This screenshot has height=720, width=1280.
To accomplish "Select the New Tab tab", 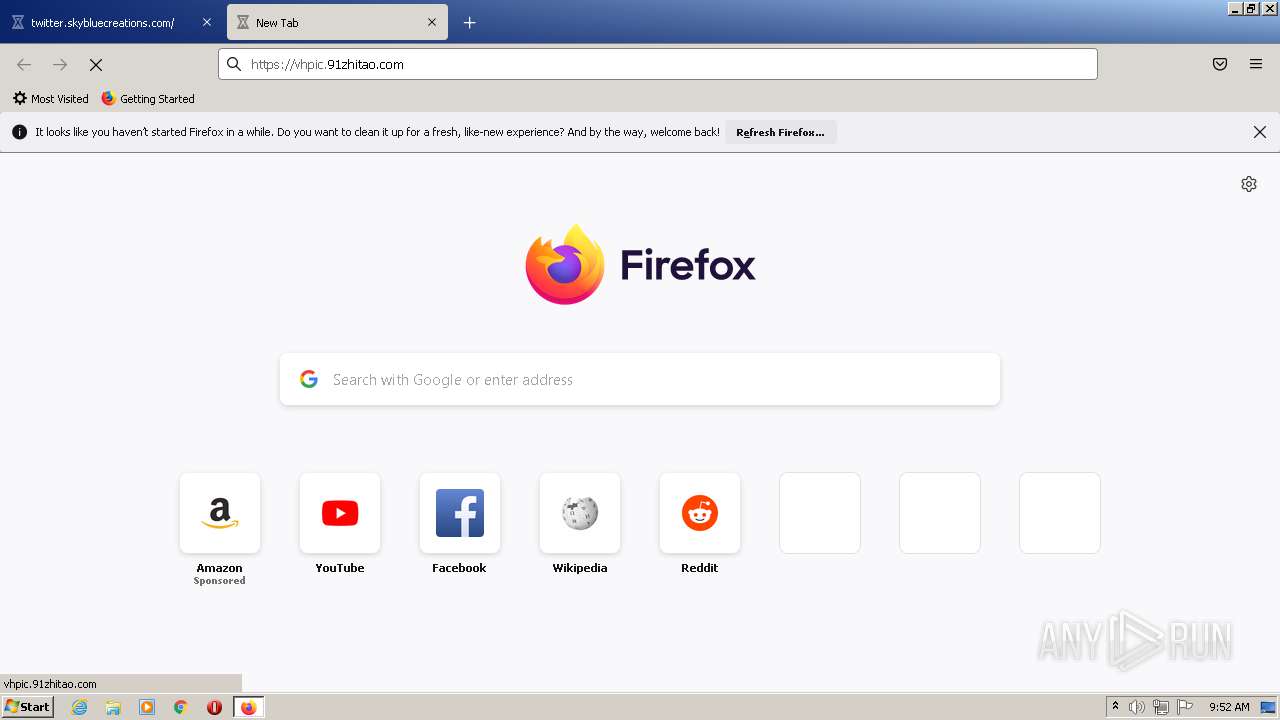I will click(x=337, y=22).
